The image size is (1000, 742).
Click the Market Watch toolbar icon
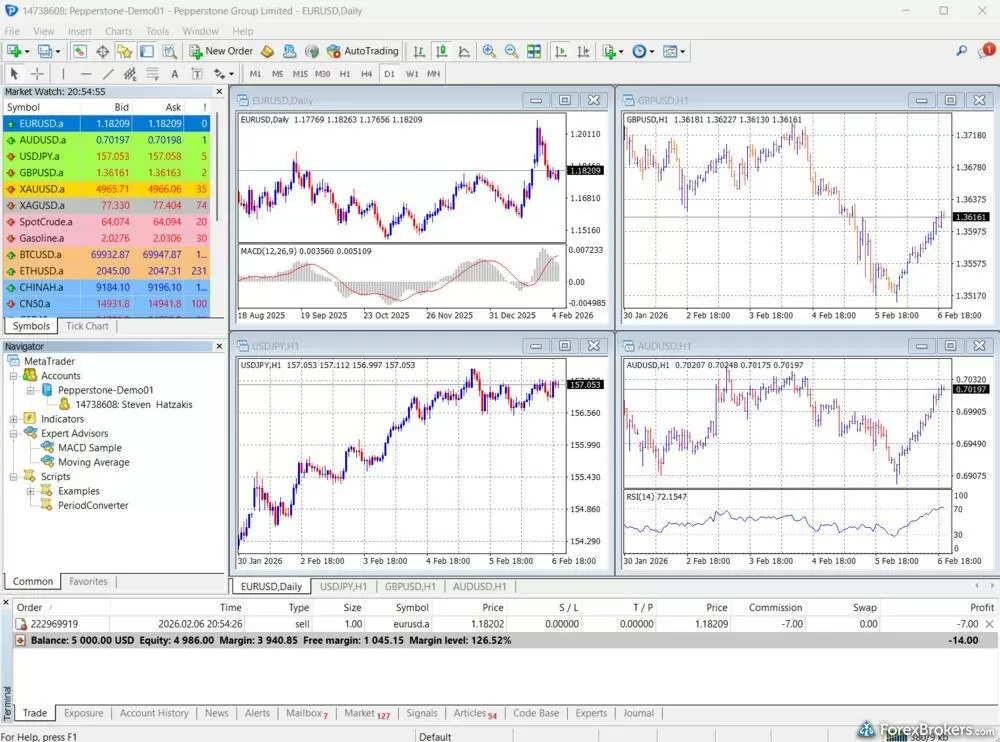pos(78,51)
